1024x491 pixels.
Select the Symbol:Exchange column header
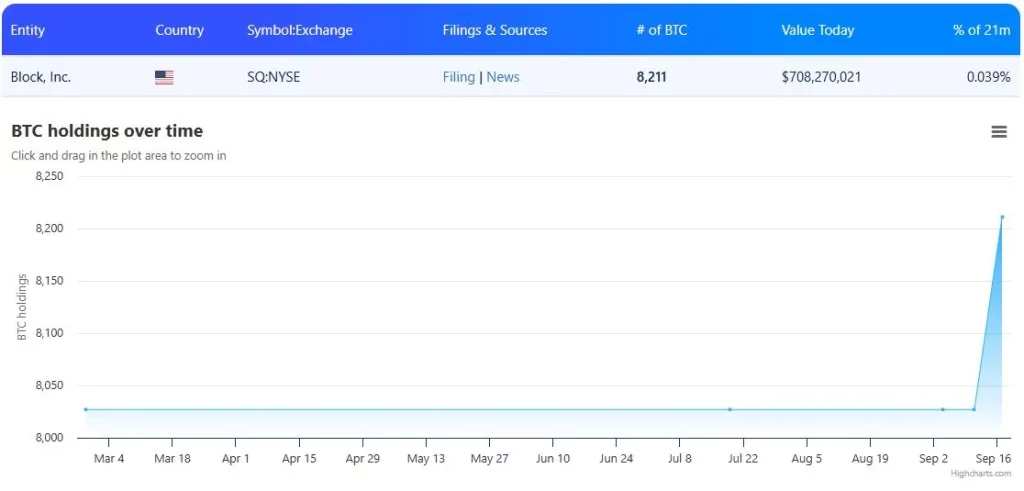pos(300,30)
